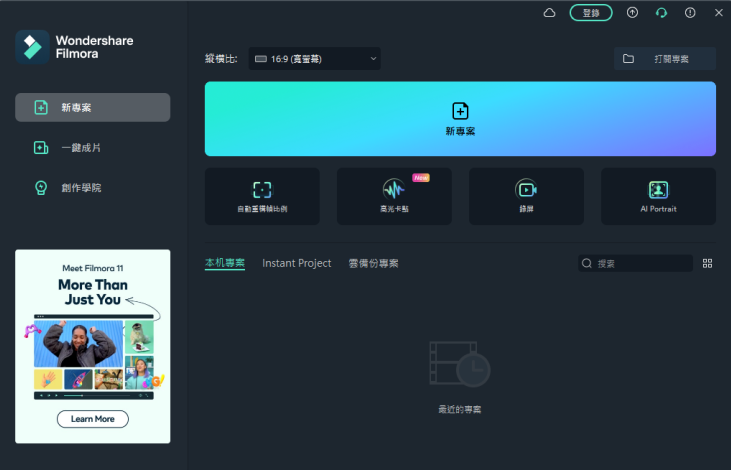Open the AI Portrait tool
Image resolution: width=731 pixels, height=470 pixels.
[x=658, y=196]
